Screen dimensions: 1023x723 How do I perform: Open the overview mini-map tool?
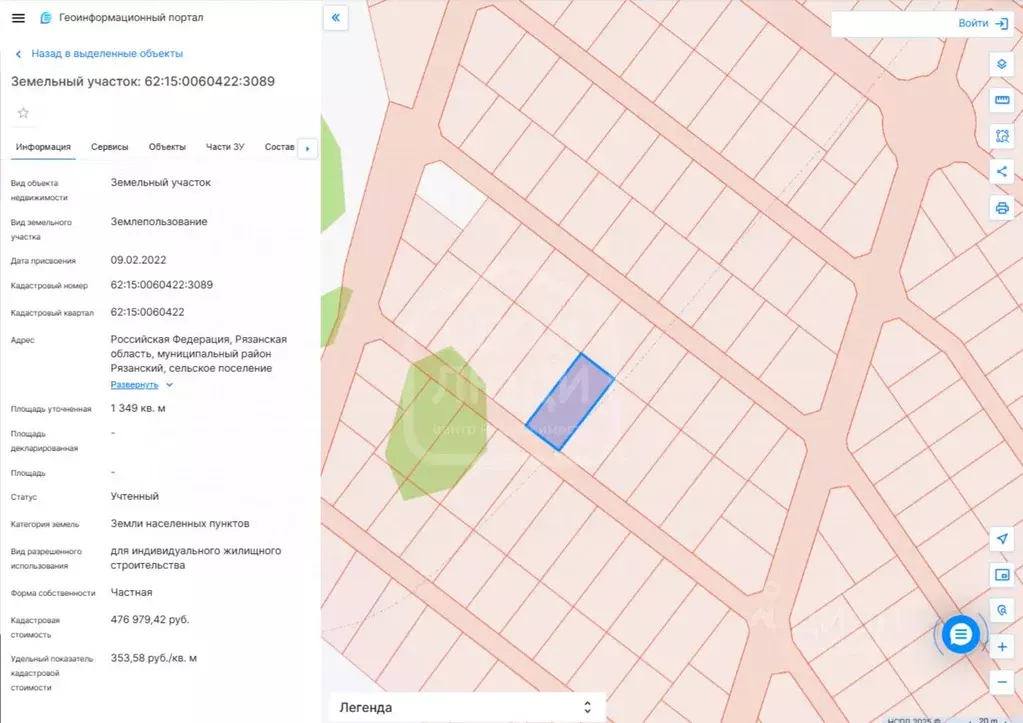[1002, 575]
